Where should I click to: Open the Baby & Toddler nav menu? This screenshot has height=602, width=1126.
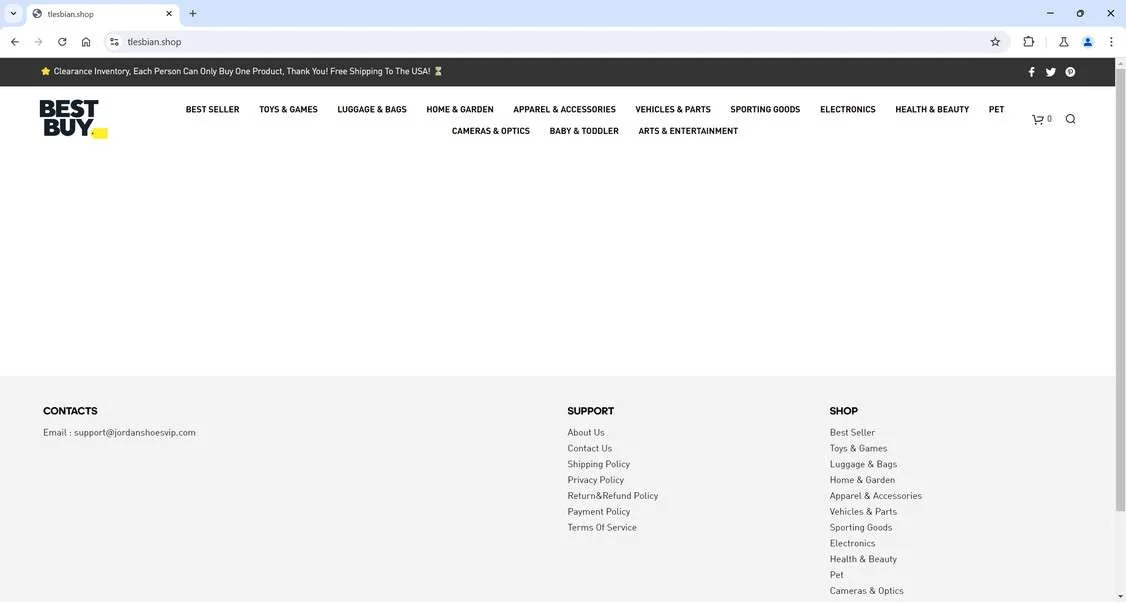coord(584,131)
